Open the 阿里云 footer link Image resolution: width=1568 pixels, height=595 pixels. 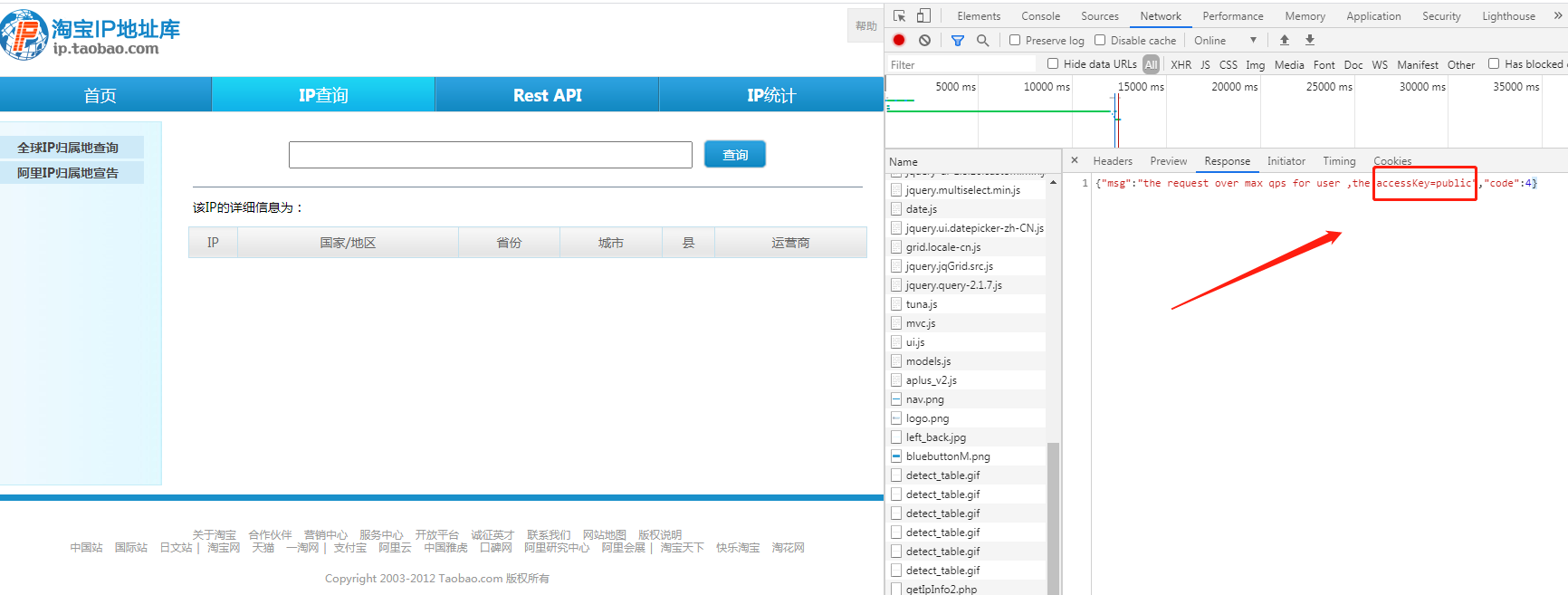395,548
